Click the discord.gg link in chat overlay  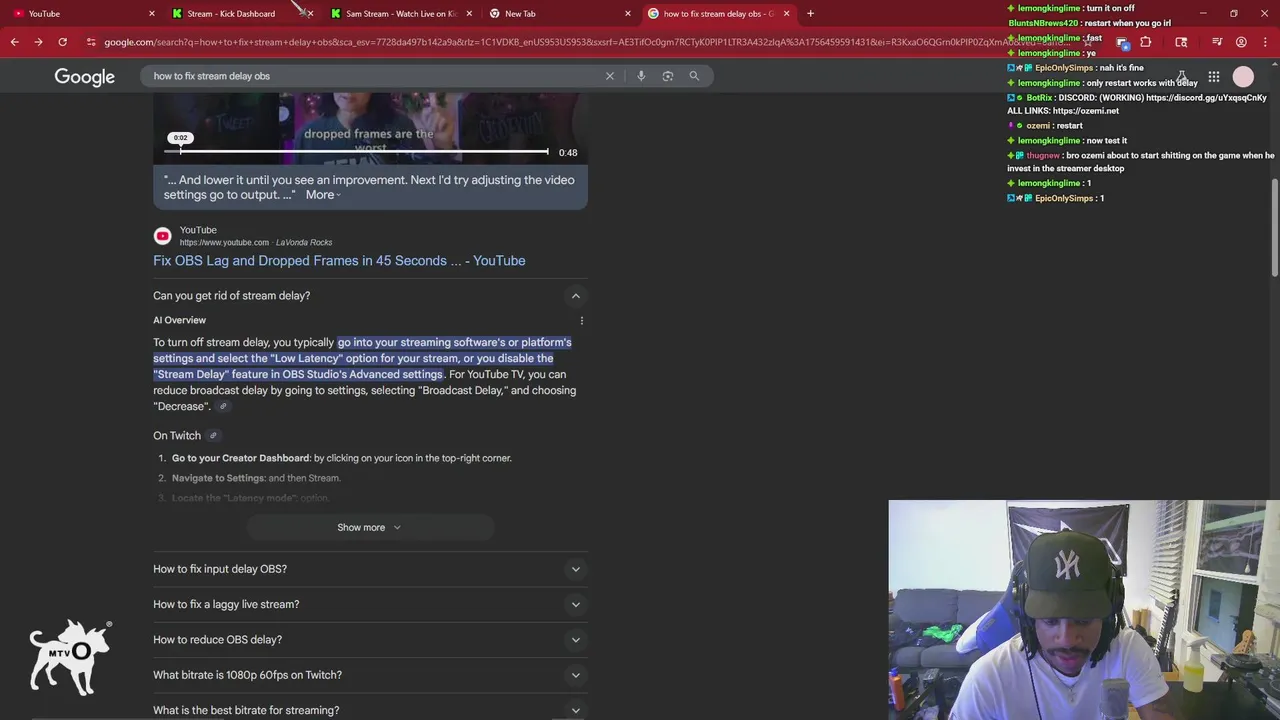1206,98
